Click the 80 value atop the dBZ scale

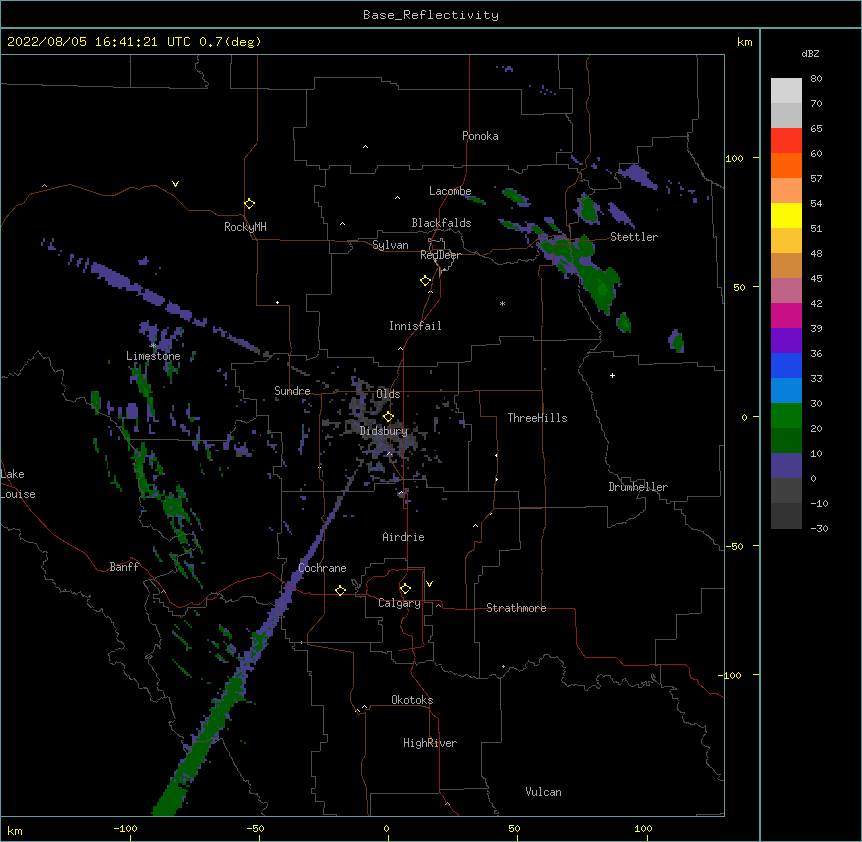tap(816, 79)
